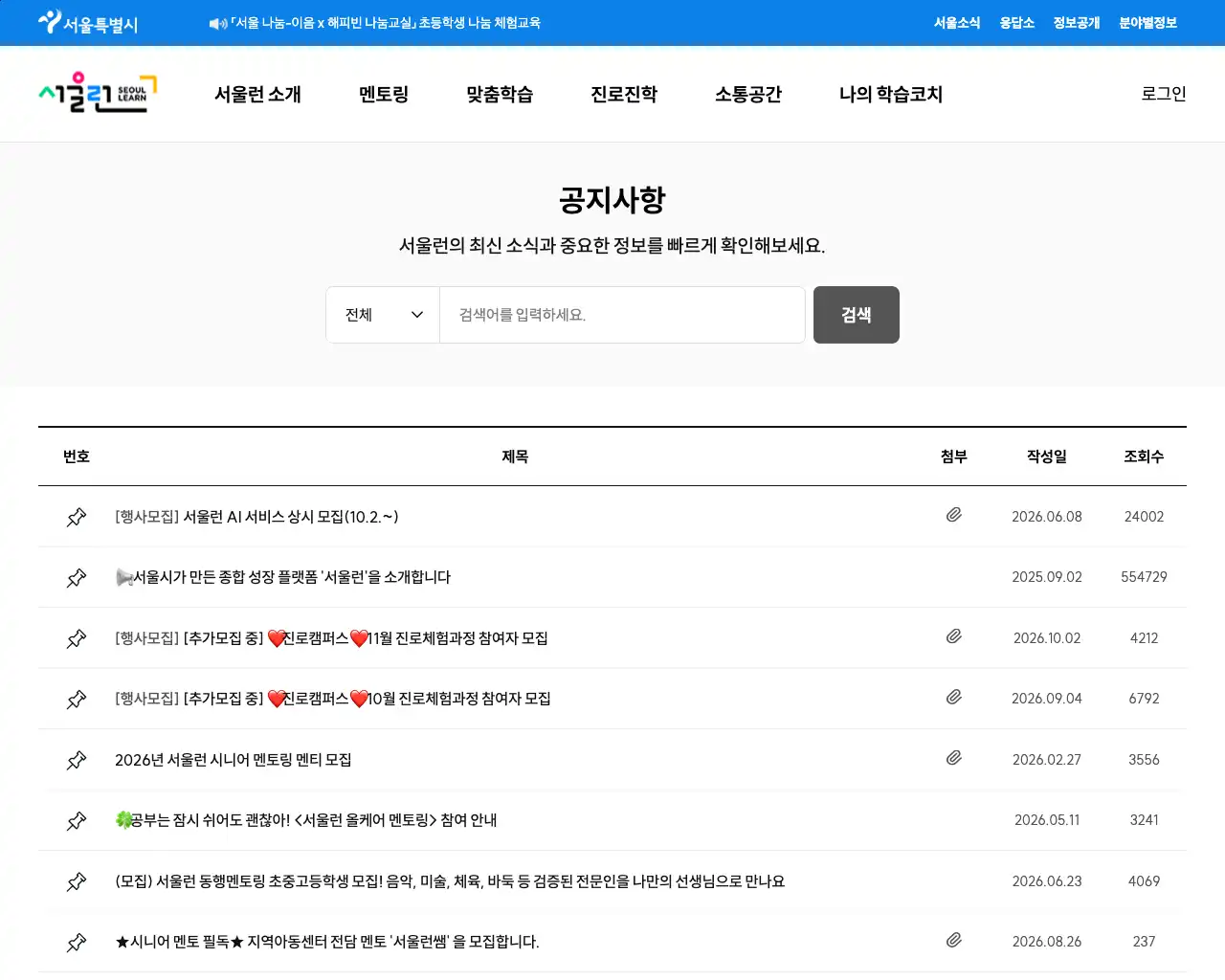Click the 검색 search button
Image resolution: width=1225 pixels, height=980 pixels.
click(x=857, y=315)
